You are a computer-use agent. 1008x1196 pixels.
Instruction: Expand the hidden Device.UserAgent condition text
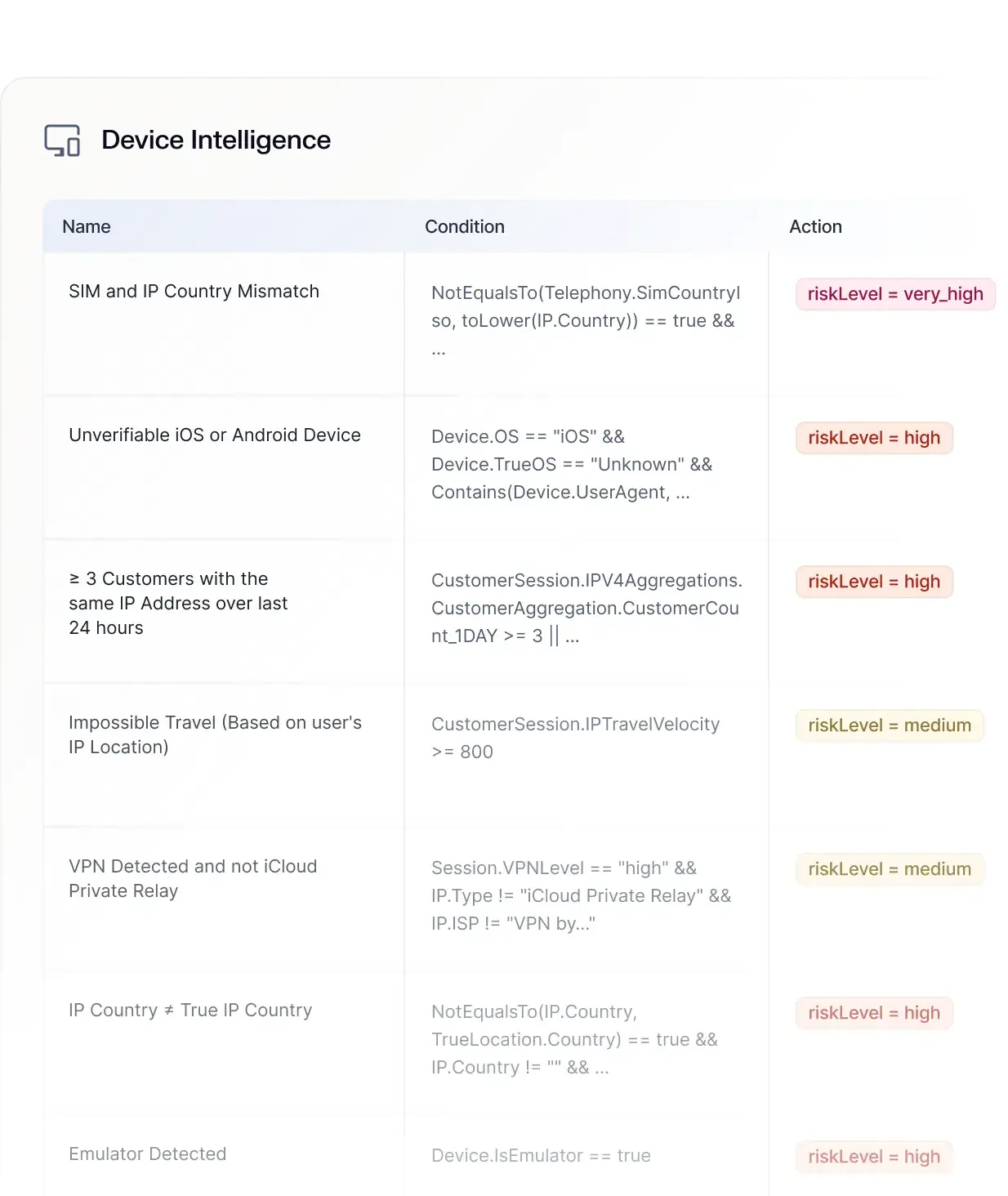click(683, 492)
